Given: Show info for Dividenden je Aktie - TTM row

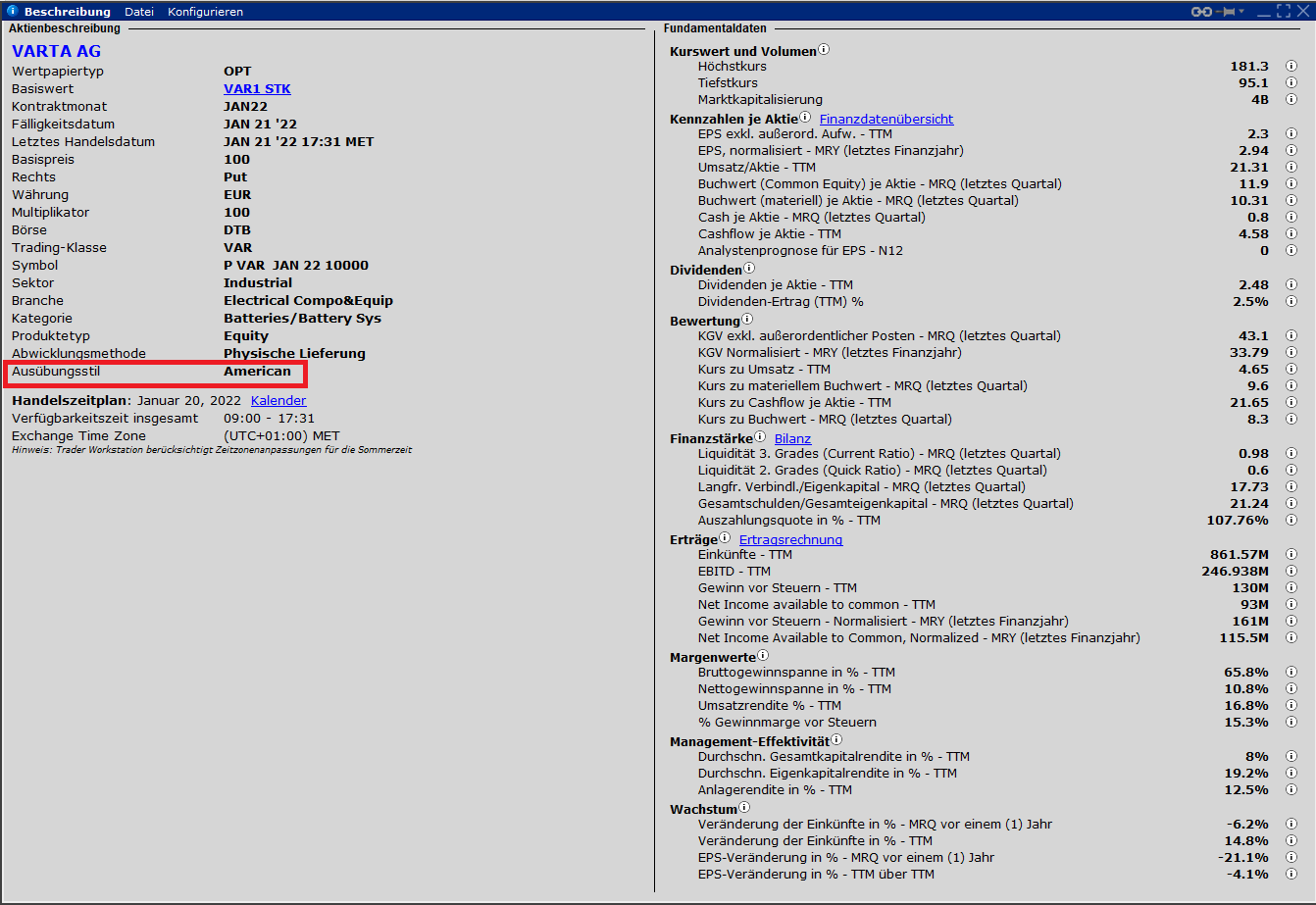Looking at the screenshot, I should click(1291, 285).
